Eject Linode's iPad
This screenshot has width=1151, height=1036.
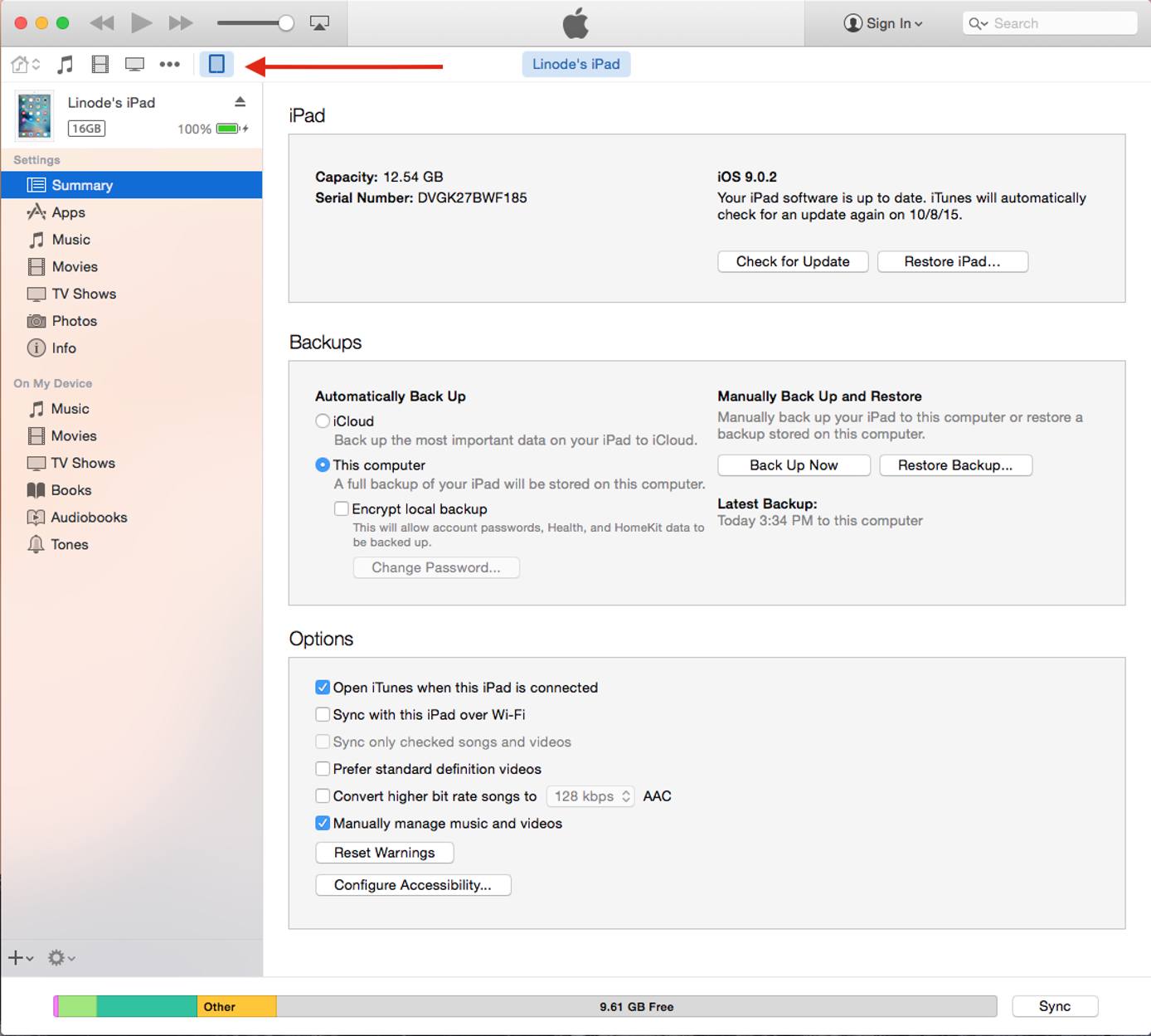[240, 102]
